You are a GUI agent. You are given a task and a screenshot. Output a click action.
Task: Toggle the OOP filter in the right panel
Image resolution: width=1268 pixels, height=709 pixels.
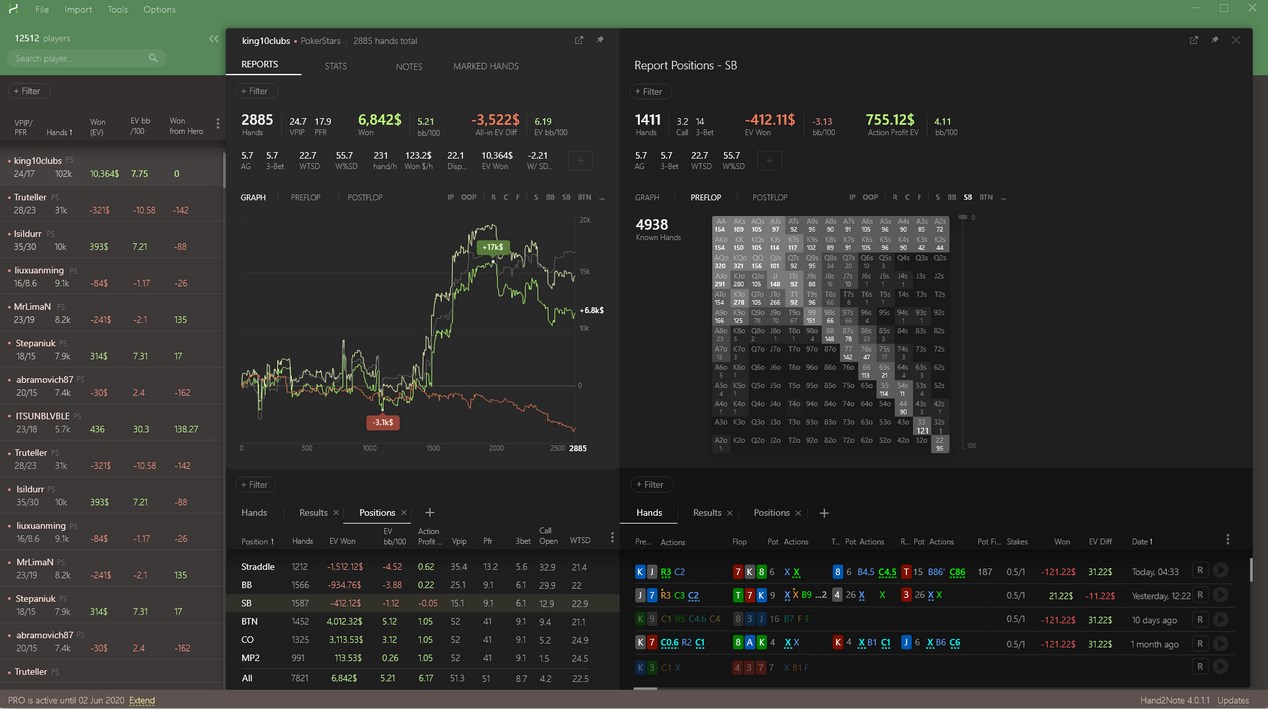point(870,198)
